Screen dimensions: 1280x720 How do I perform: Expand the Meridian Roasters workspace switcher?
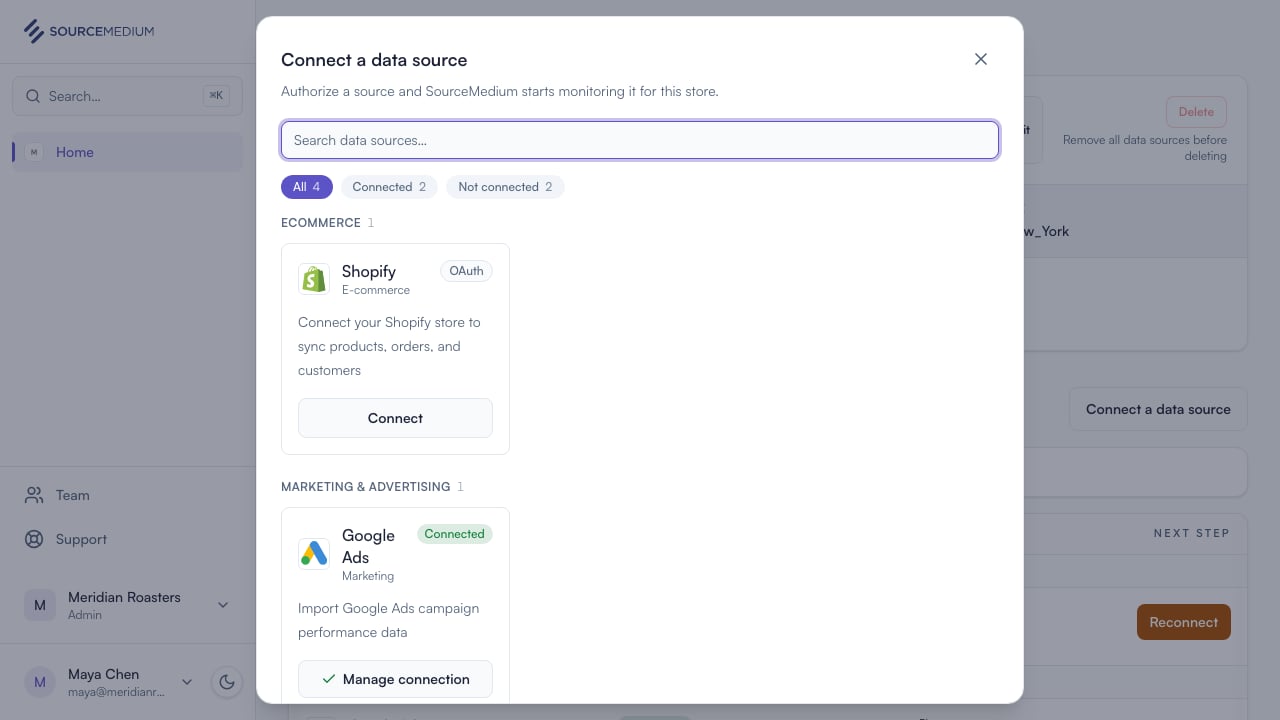[223, 605]
